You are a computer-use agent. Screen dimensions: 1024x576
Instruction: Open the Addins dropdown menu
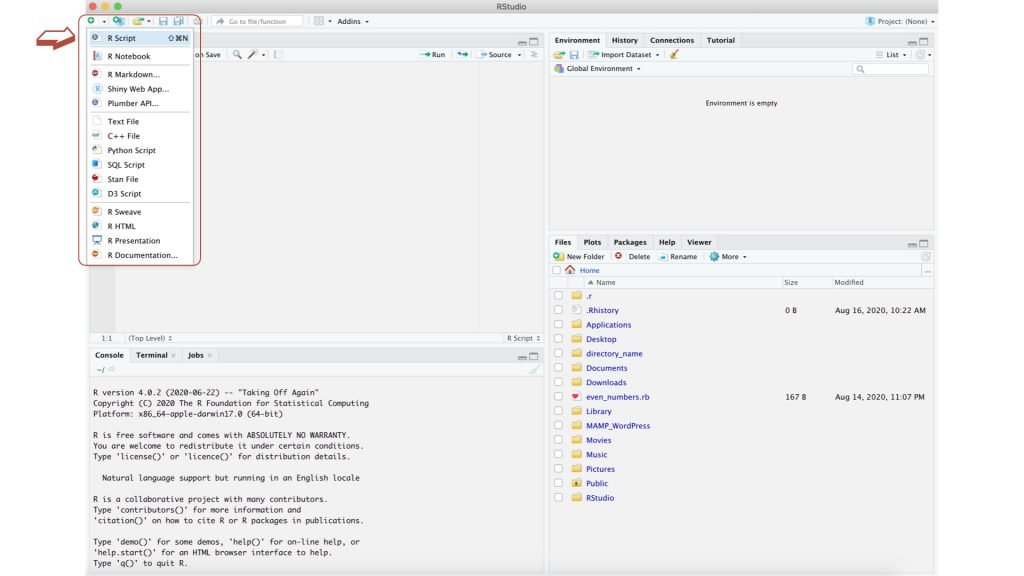353,21
